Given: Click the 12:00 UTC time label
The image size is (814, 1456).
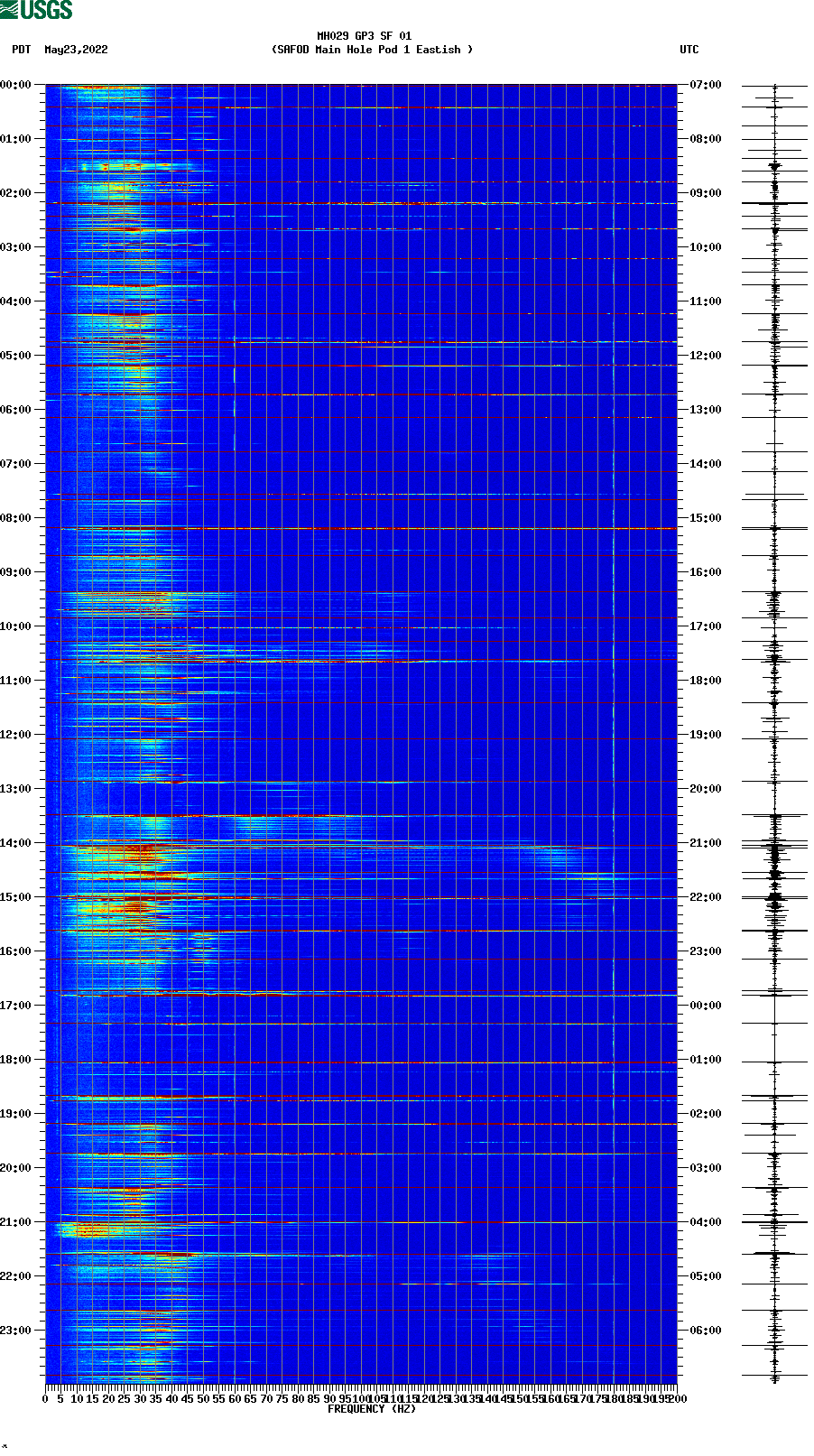Looking at the screenshot, I should coord(706,356).
